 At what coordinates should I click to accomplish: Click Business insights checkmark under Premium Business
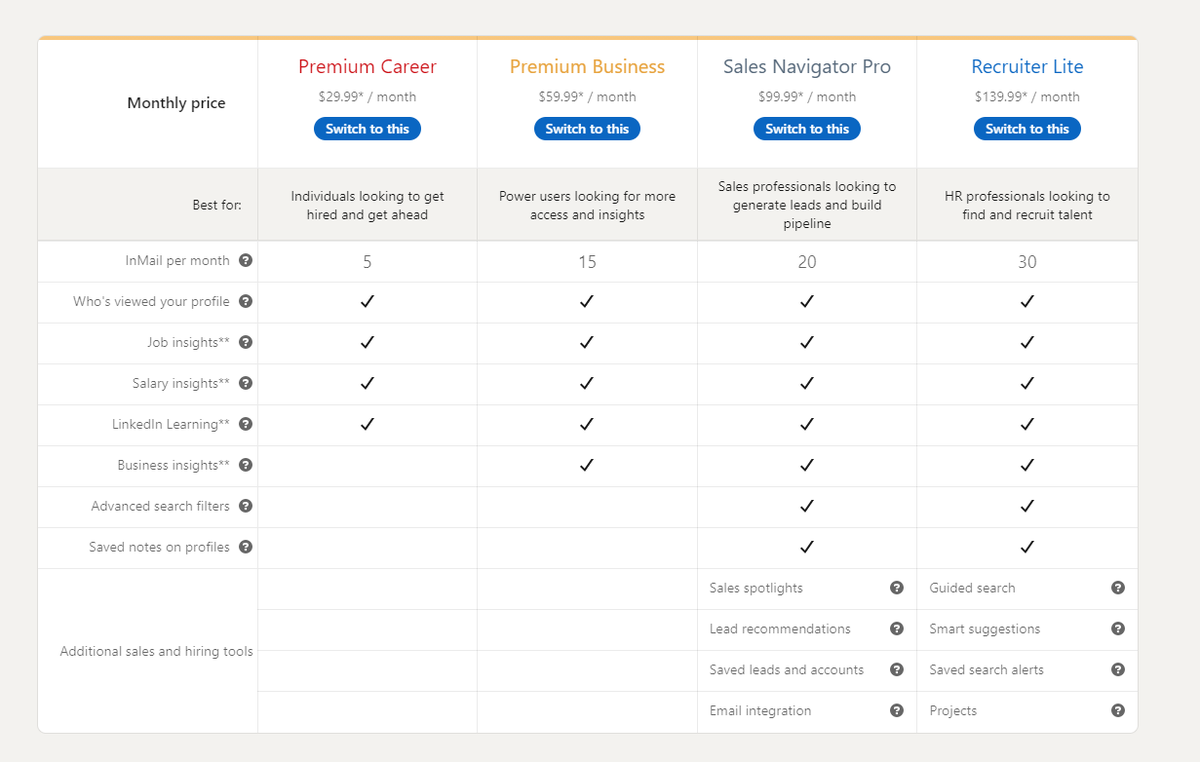(x=587, y=465)
